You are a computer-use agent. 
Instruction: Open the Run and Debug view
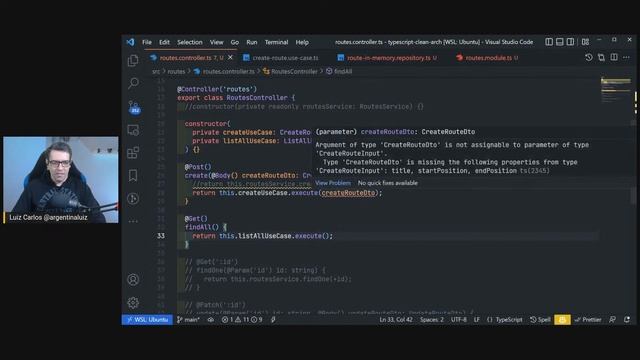click(x=133, y=199)
